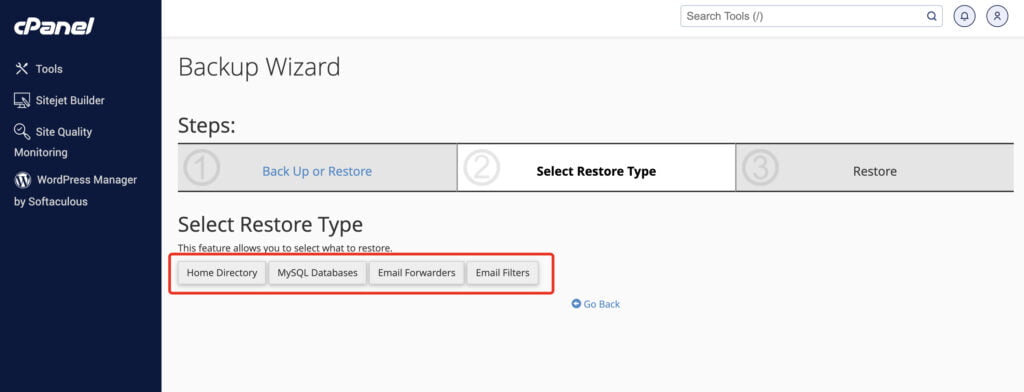
Task: Click the Site Quality Monitoring magnifier icon
Action: click(22, 132)
